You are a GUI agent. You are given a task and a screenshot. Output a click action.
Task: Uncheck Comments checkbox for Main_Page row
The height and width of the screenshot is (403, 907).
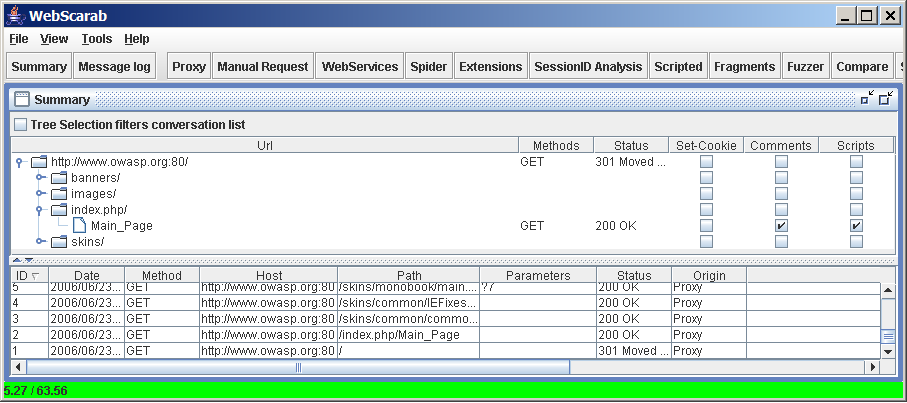pyautogui.click(x=781, y=225)
